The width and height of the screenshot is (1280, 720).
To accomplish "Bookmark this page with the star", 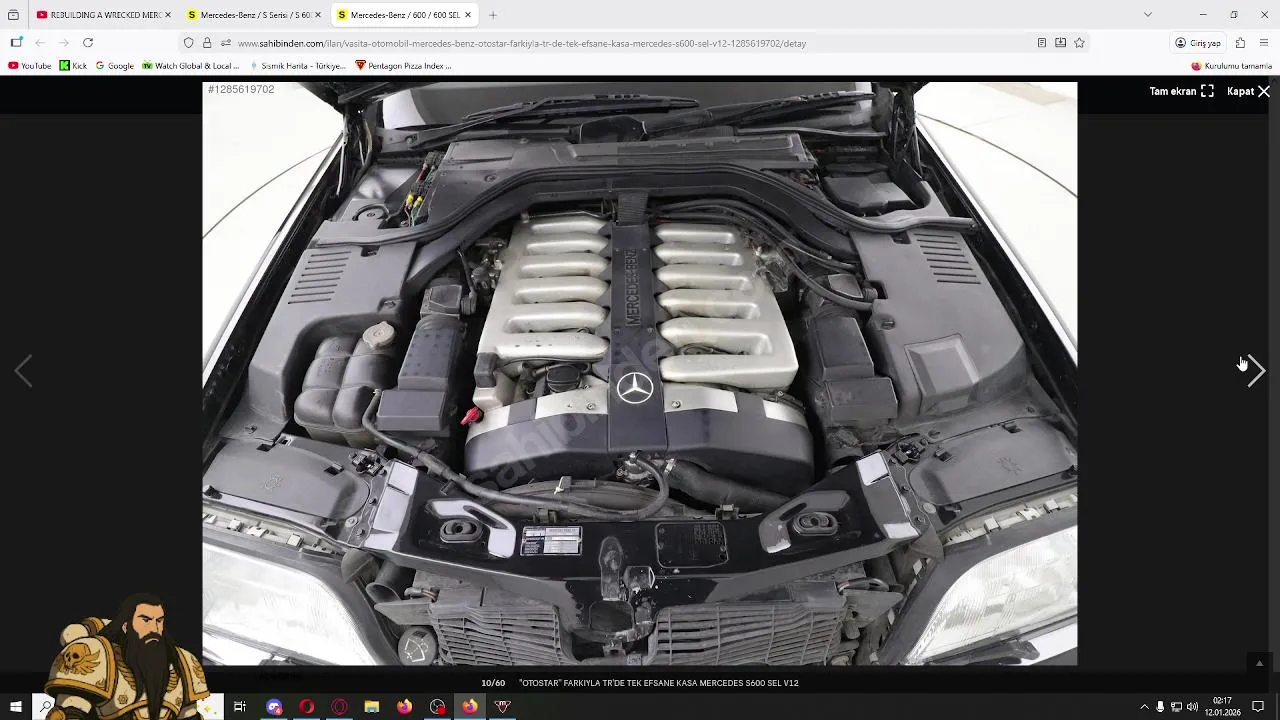I will coord(1079,43).
